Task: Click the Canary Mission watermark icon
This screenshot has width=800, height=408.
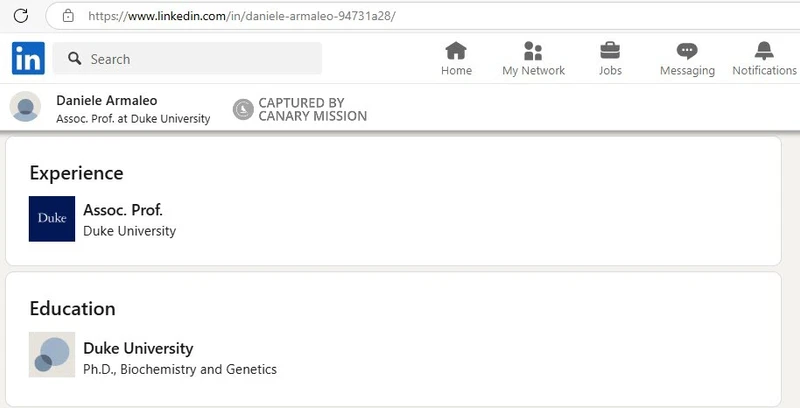Action: tap(243, 109)
